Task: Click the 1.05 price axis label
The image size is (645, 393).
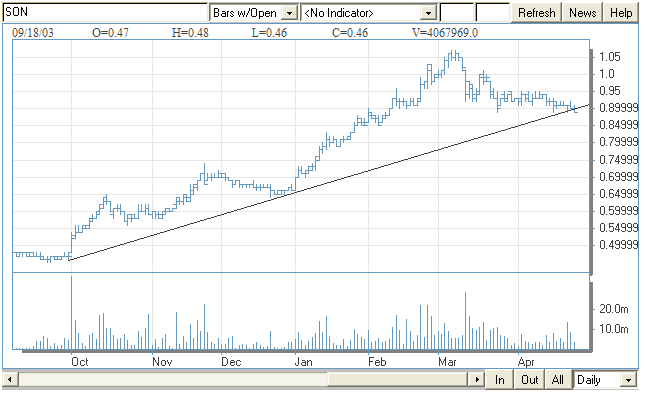Action: (610, 57)
